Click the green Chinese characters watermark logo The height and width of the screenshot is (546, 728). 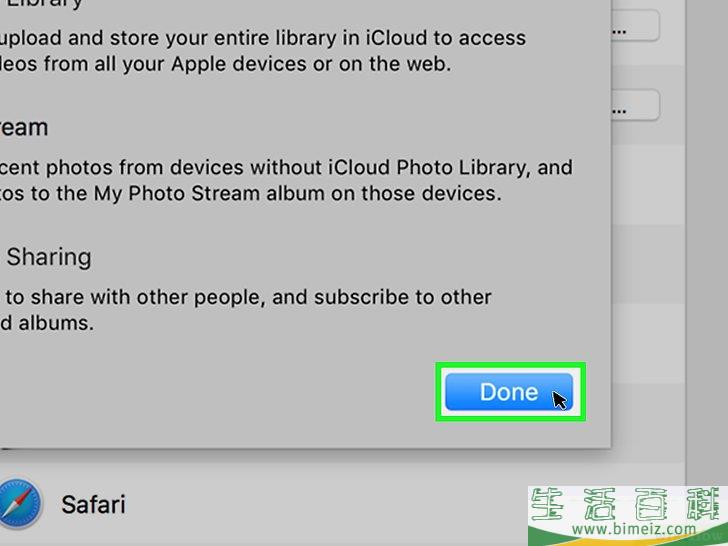[628, 504]
